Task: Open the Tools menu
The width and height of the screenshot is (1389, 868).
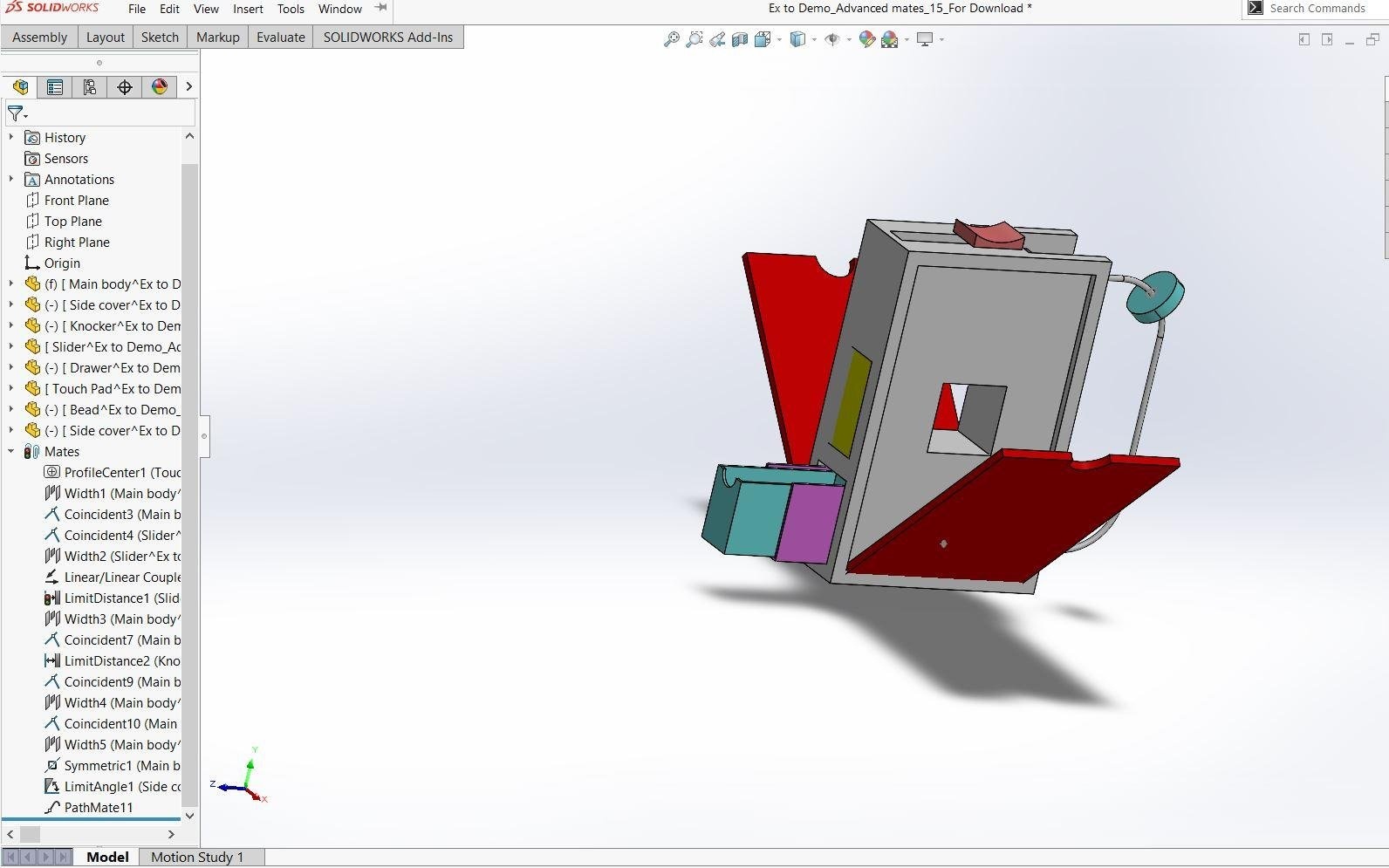Action: click(291, 9)
